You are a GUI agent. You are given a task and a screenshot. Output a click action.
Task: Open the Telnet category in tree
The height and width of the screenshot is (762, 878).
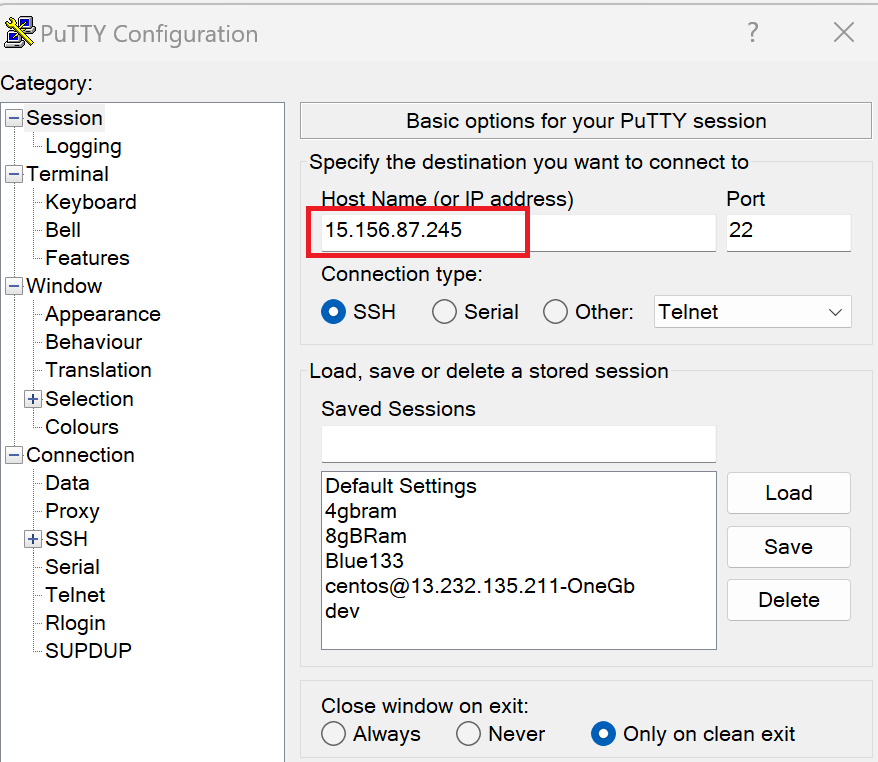click(x=75, y=595)
